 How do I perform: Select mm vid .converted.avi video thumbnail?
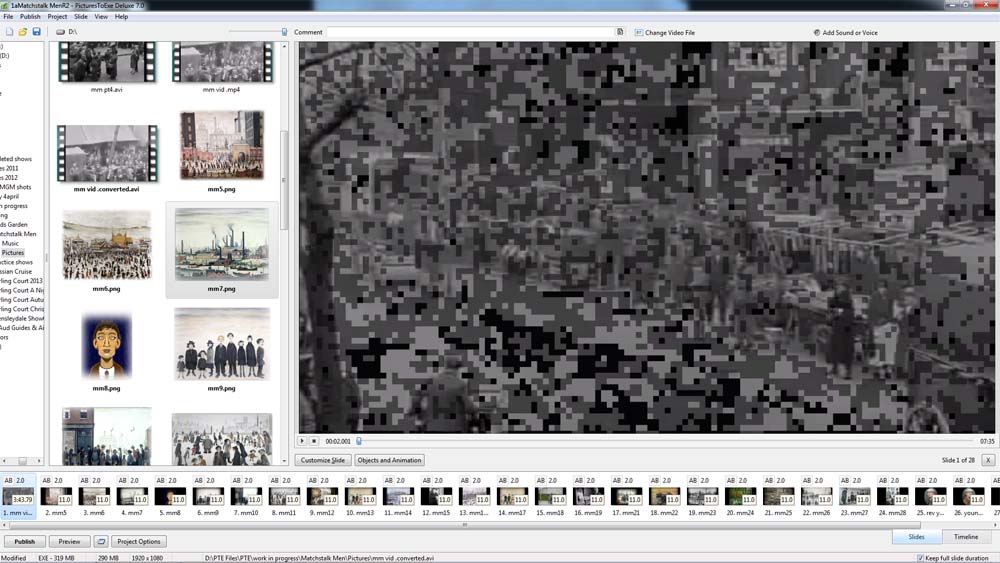point(107,154)
